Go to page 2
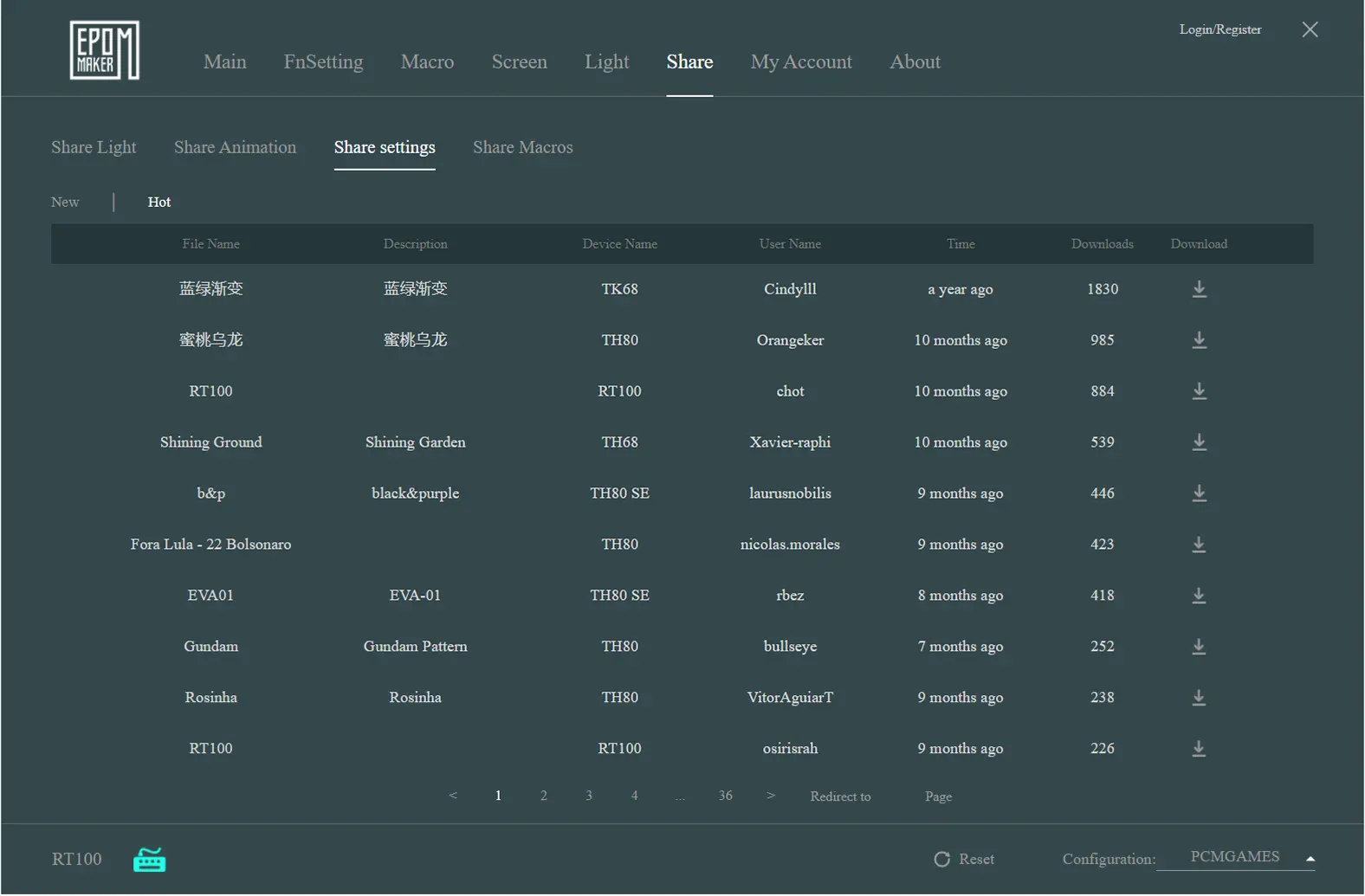 [x=544, y=796]
